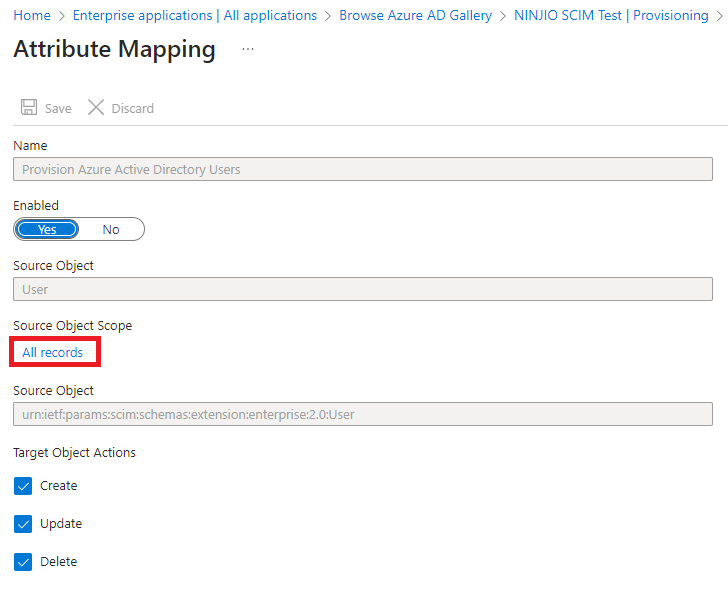Click the Save floppy disk icon
Image resolution: width=728 pixels, height=591 pixels.
coord(29,108)
